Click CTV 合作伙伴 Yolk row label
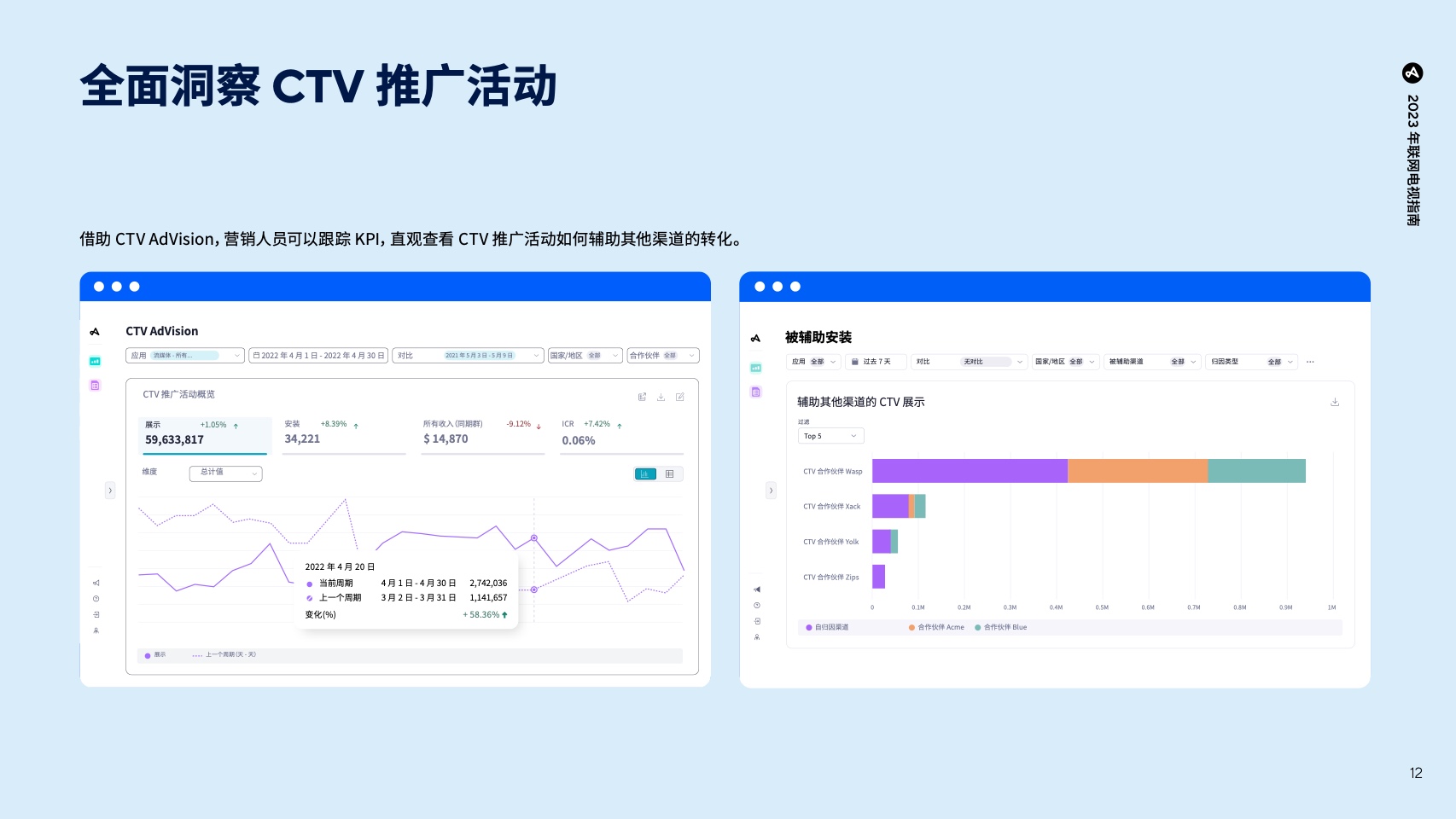Screen dimensions: 1456x819 (830, 542)
